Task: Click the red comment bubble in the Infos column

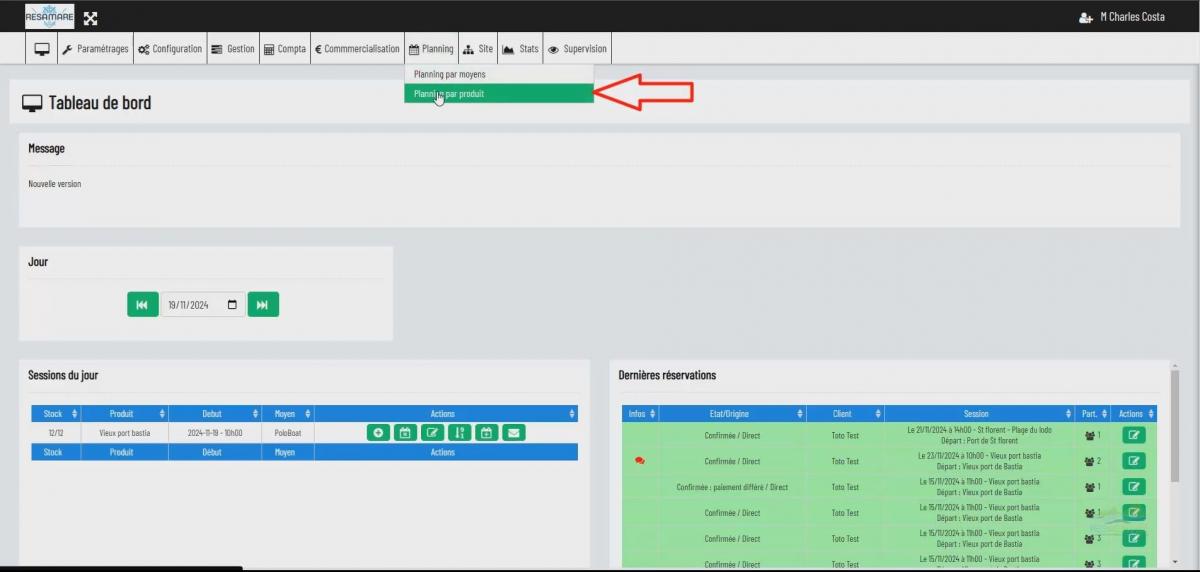Action: [x=640, y=461]
